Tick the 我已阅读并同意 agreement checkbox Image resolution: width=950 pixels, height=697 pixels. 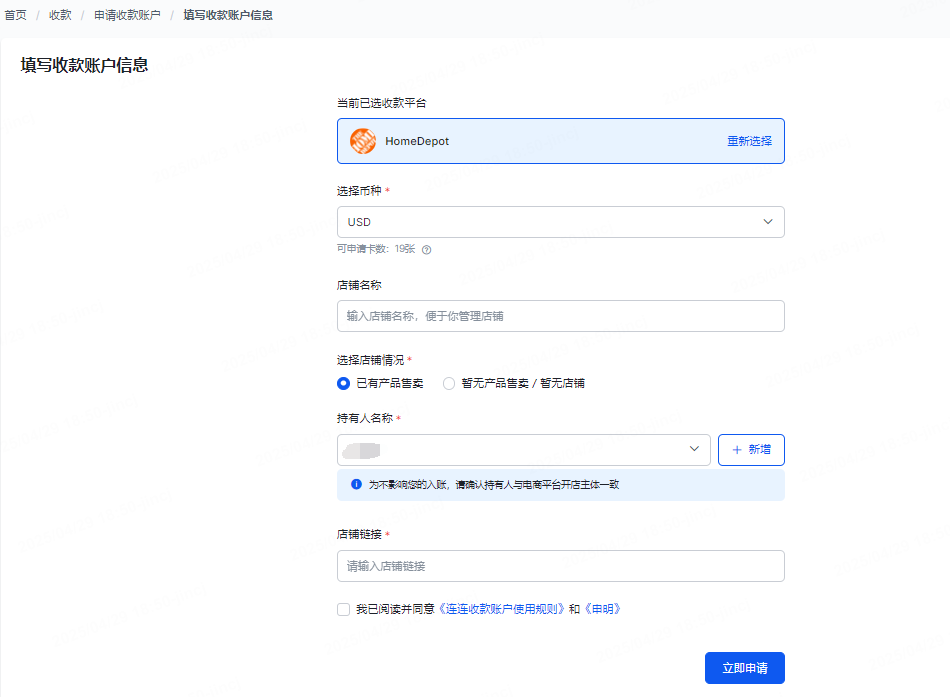point(344,609)
